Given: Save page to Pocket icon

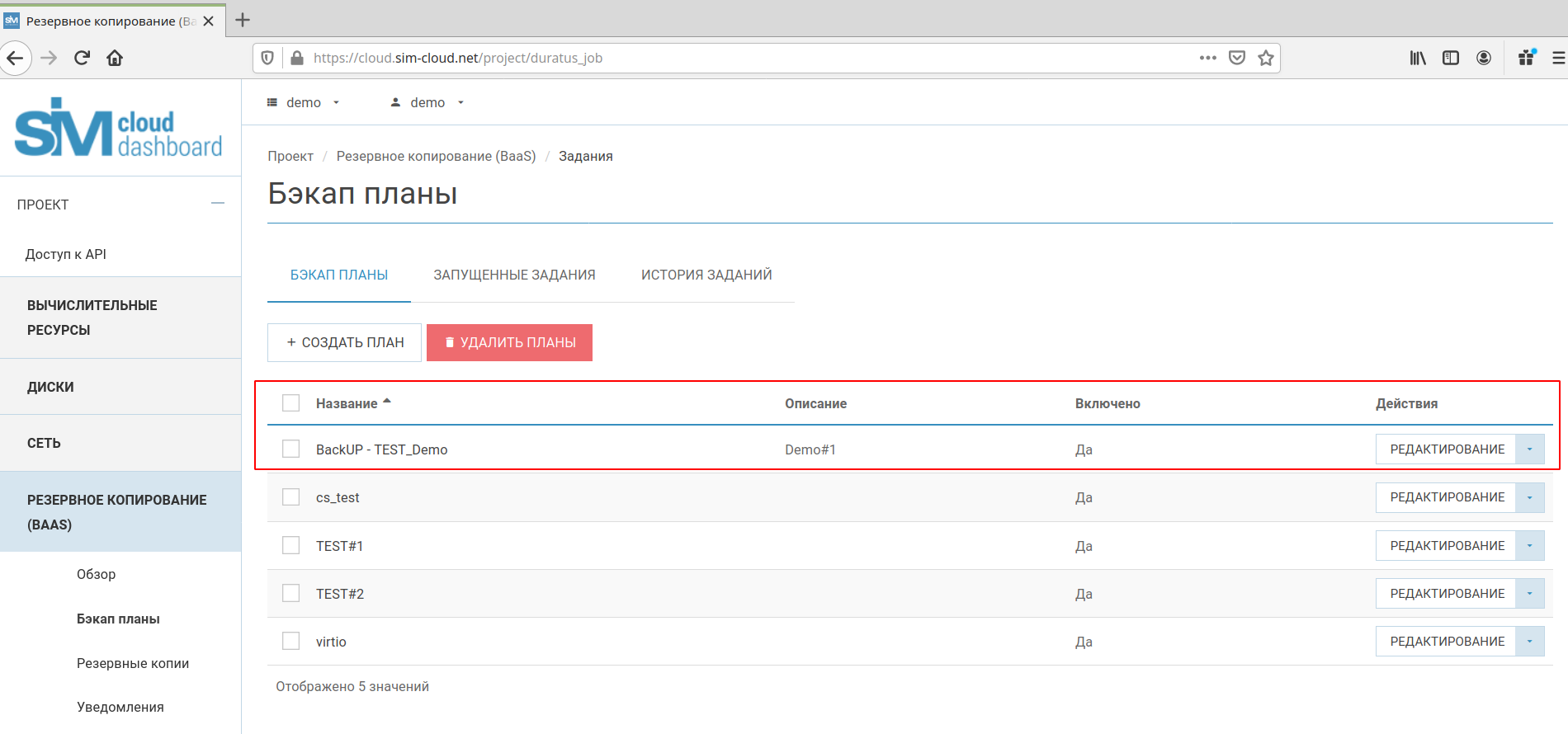Looking at the screenshot, I should (1236, 58).
